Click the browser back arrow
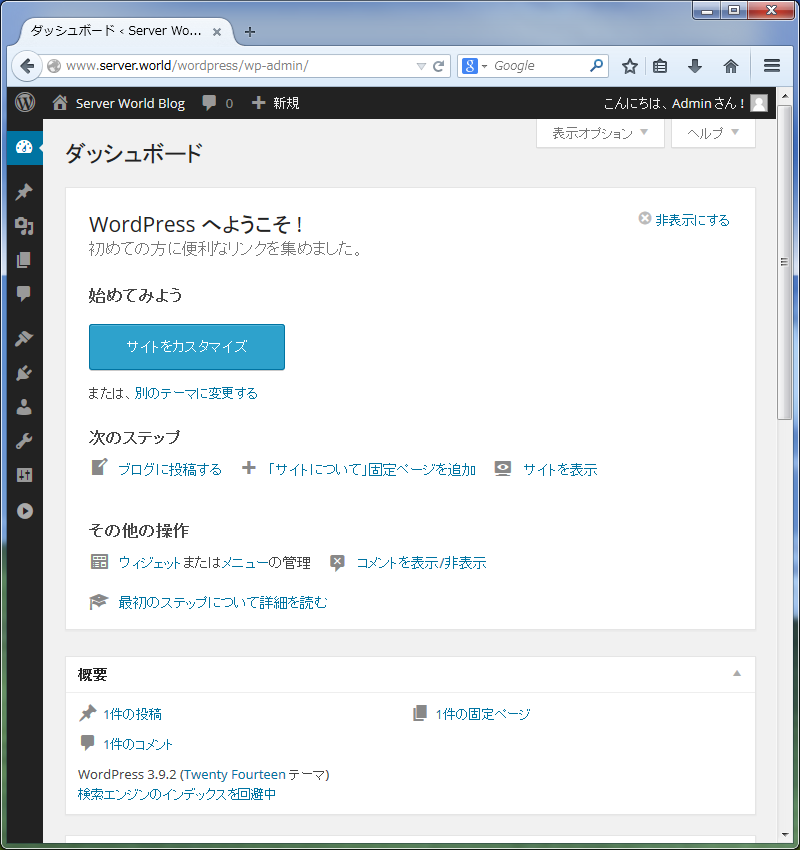Screen dimensions: 800x850 click(27, 66)
